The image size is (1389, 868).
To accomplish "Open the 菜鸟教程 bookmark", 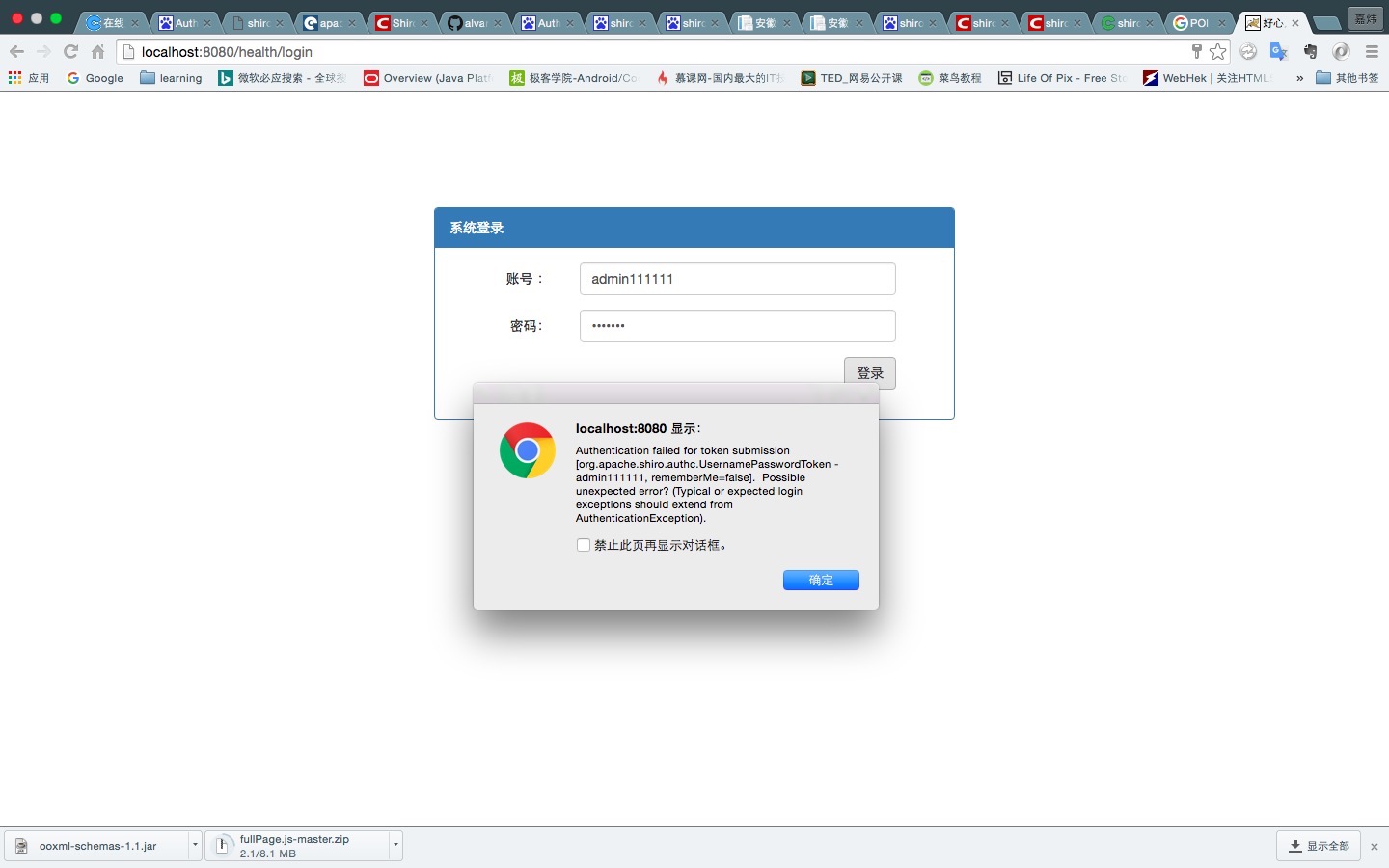I will 950,78.
